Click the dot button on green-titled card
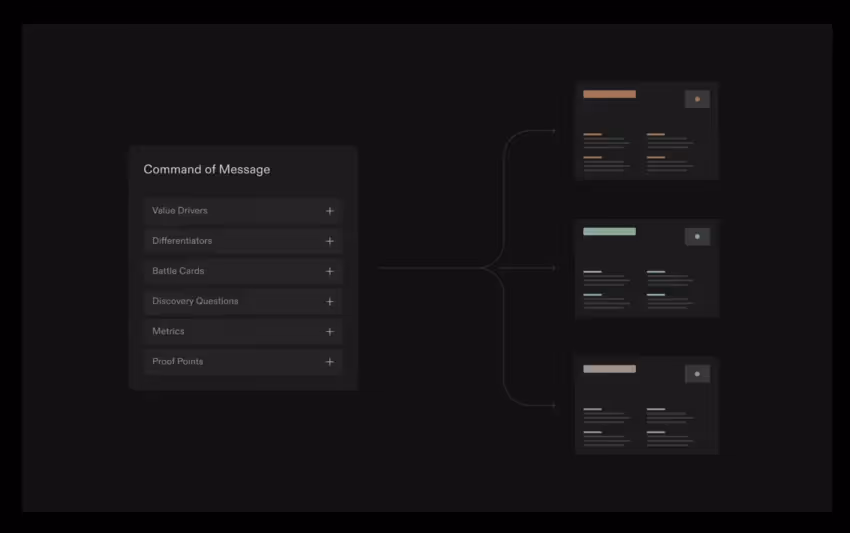 pos(697,236)
